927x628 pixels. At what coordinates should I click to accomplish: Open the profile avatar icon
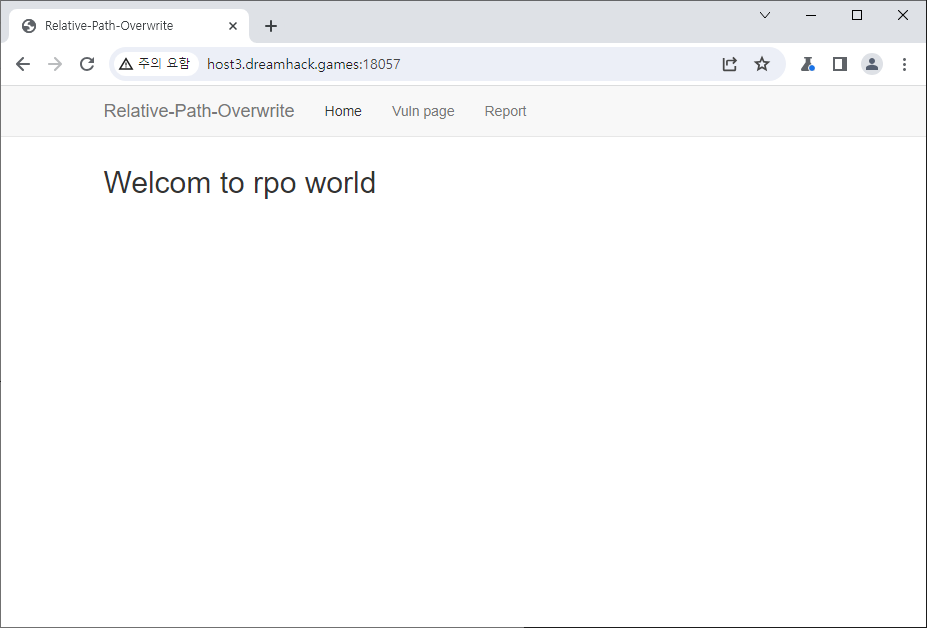coord(872,64)
